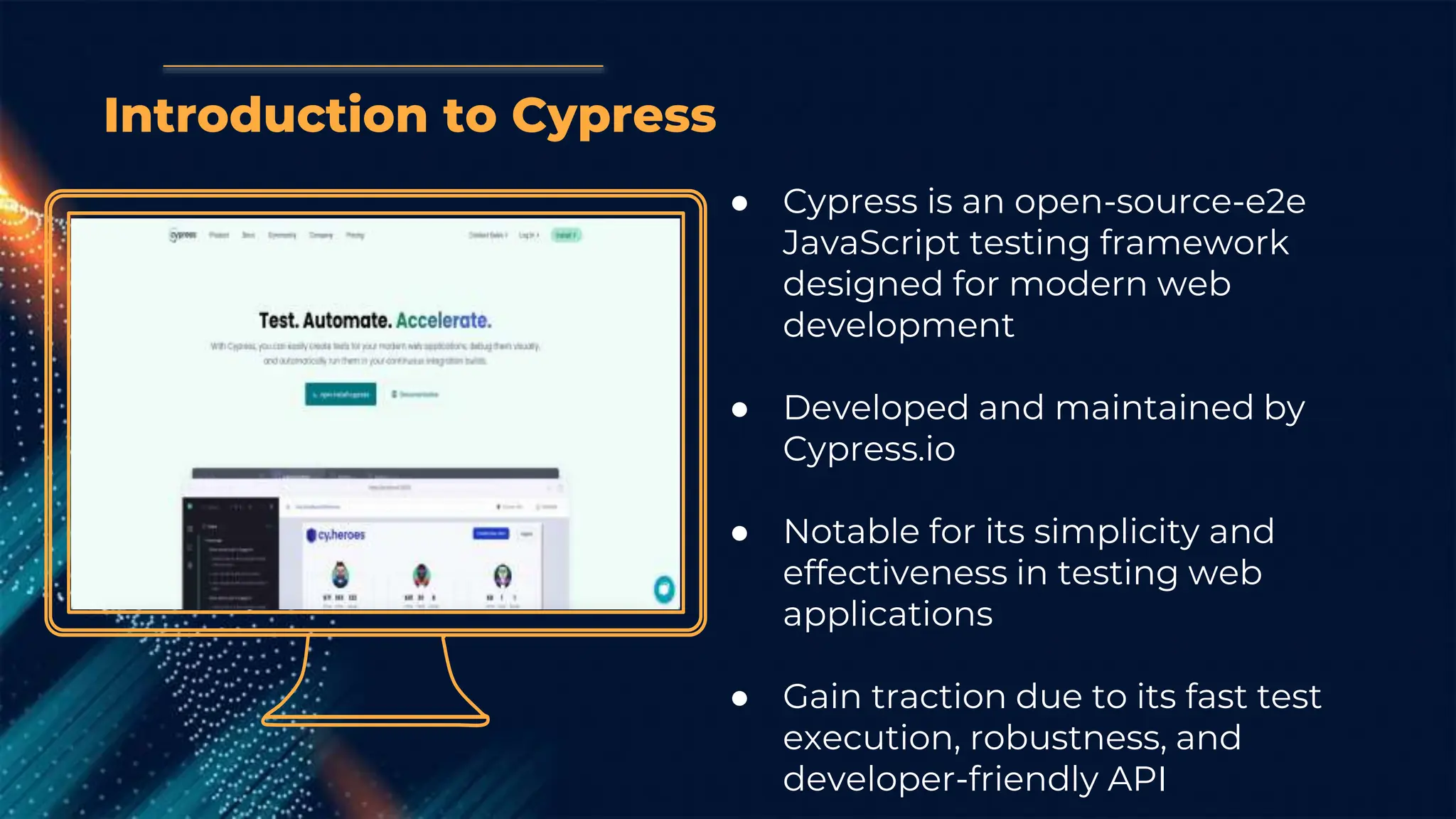Viewport: 1456px width, 819px height.
Task: Click the Introduction to Cypress title
Action: 409,115
